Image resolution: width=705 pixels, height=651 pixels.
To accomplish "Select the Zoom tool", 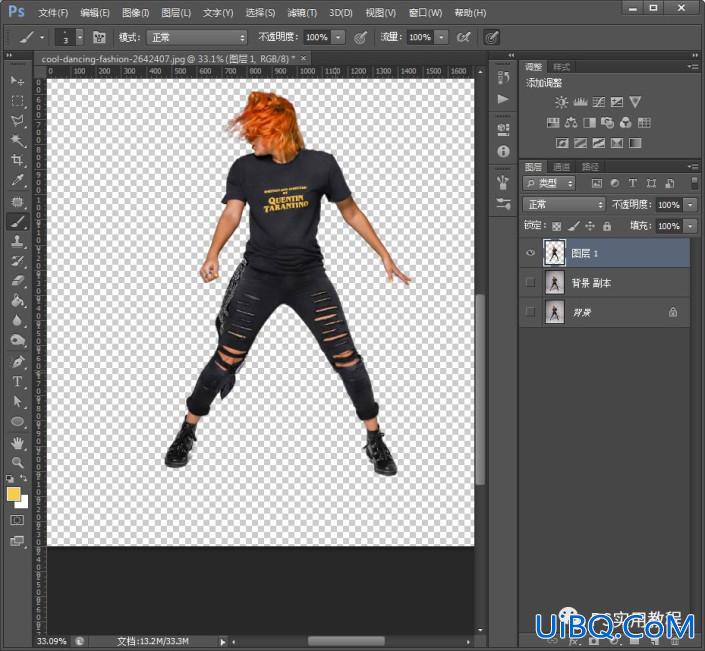I will pos(17,462).
